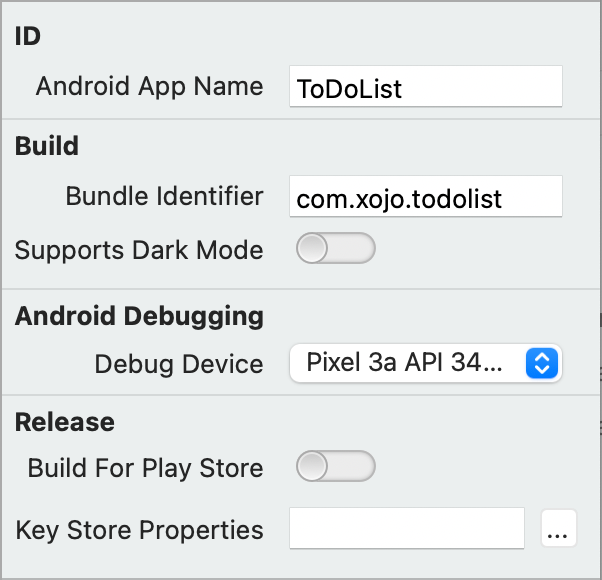Click the Bundle Identifier label
This screenshot has width=602, height=580.
164,196
